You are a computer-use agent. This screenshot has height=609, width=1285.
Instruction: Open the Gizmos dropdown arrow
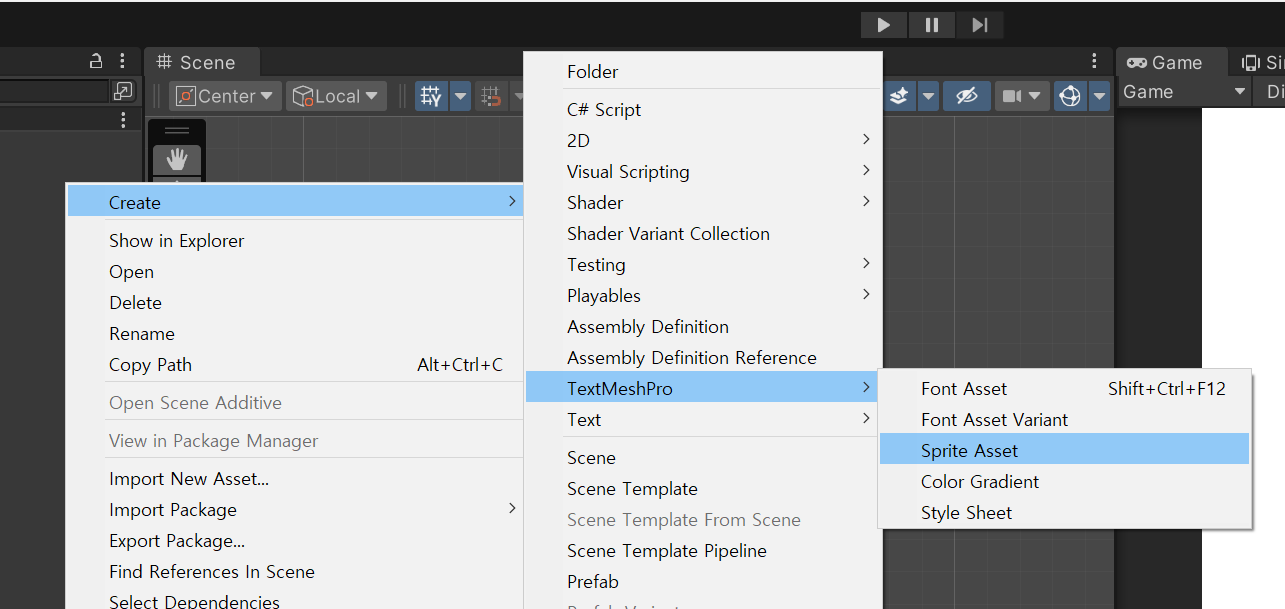coord(1100,96)
